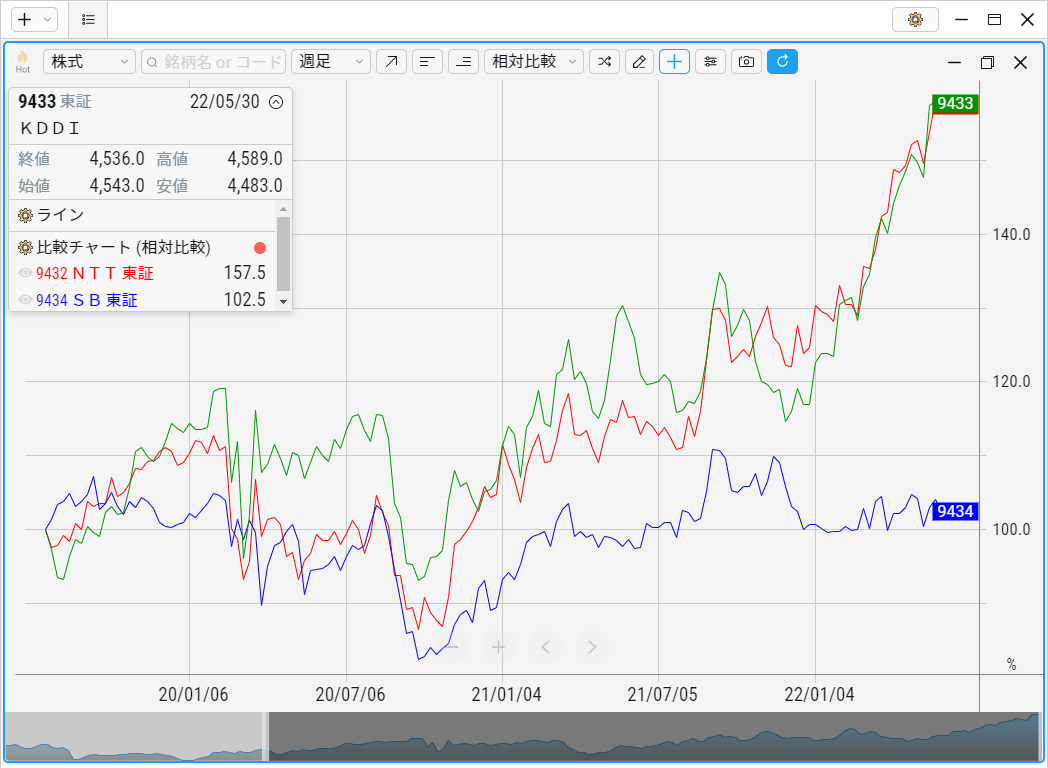Viewport: 1048px width, 768px height.
Task: Open the 週足 timeframe dropdown
Action: (331, 61)
